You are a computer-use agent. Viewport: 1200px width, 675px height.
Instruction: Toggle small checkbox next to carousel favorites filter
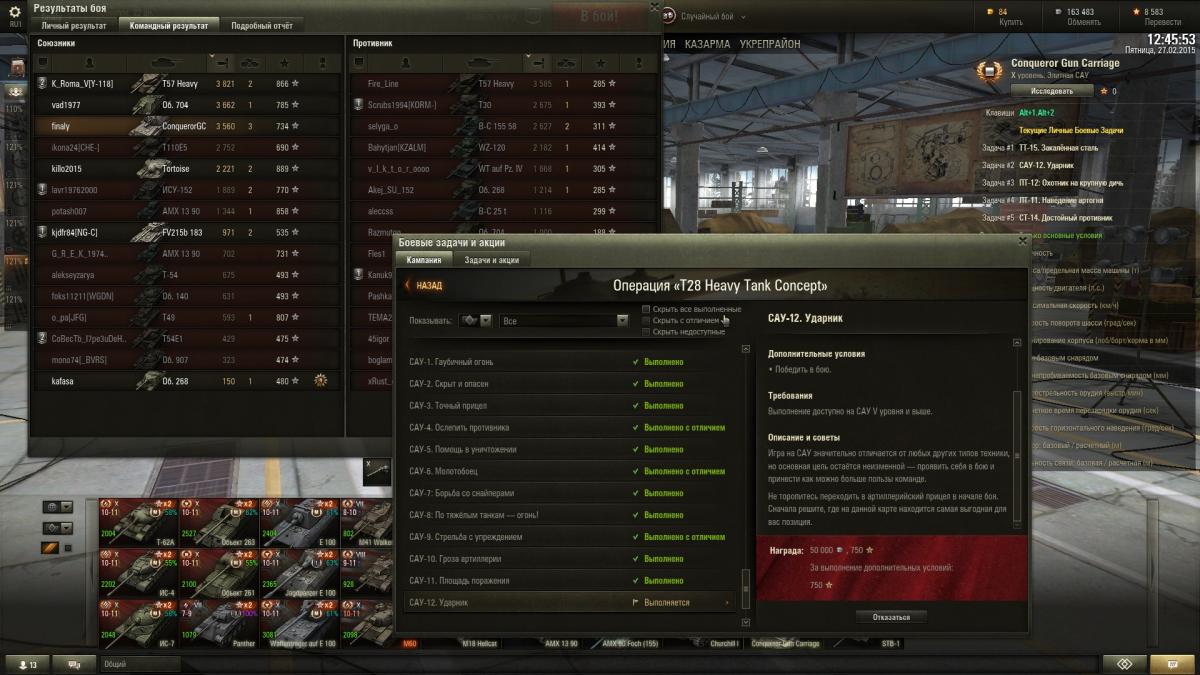(x=68, y=548)
